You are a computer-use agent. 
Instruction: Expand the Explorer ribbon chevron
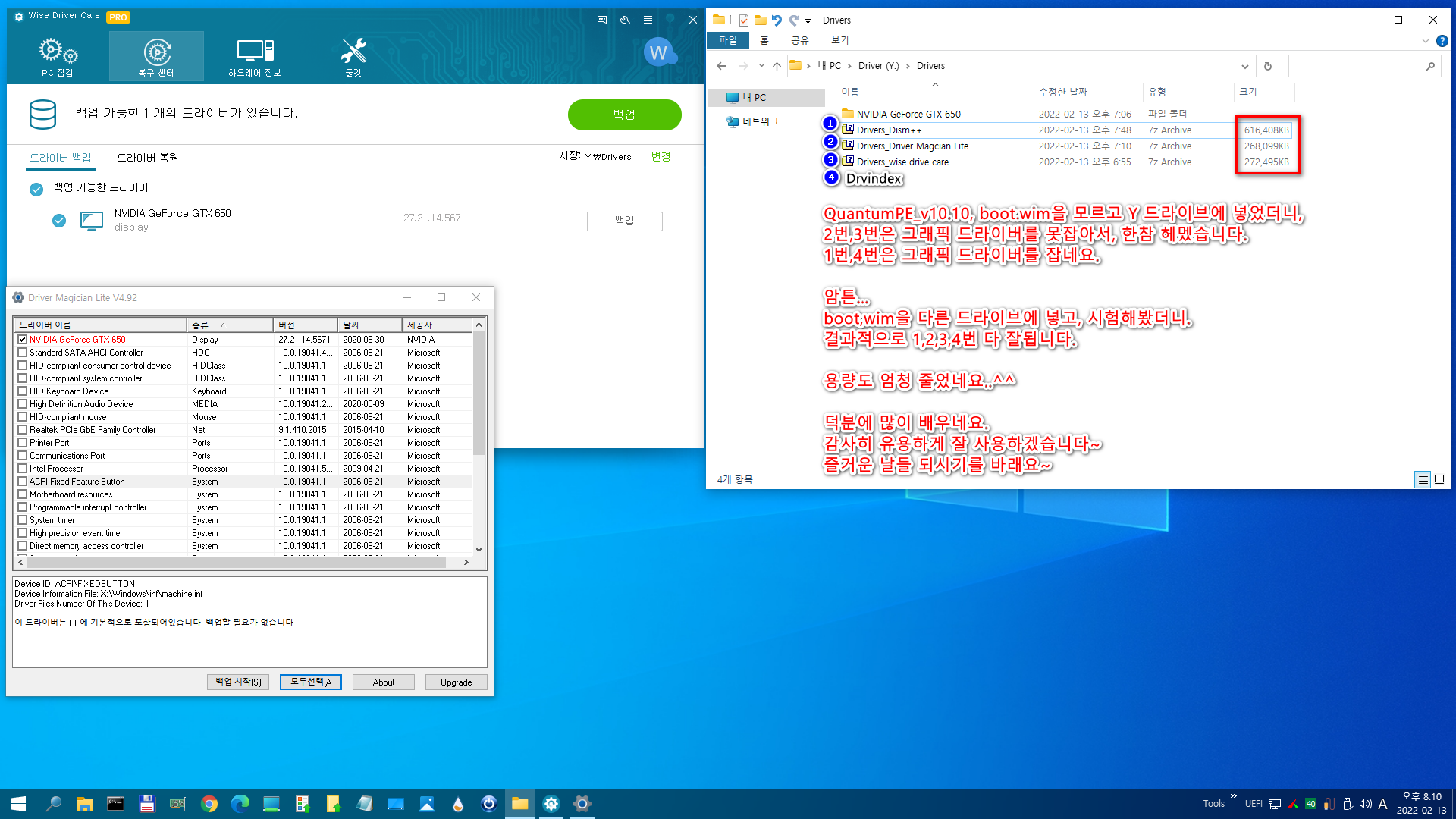point(1425,41)
